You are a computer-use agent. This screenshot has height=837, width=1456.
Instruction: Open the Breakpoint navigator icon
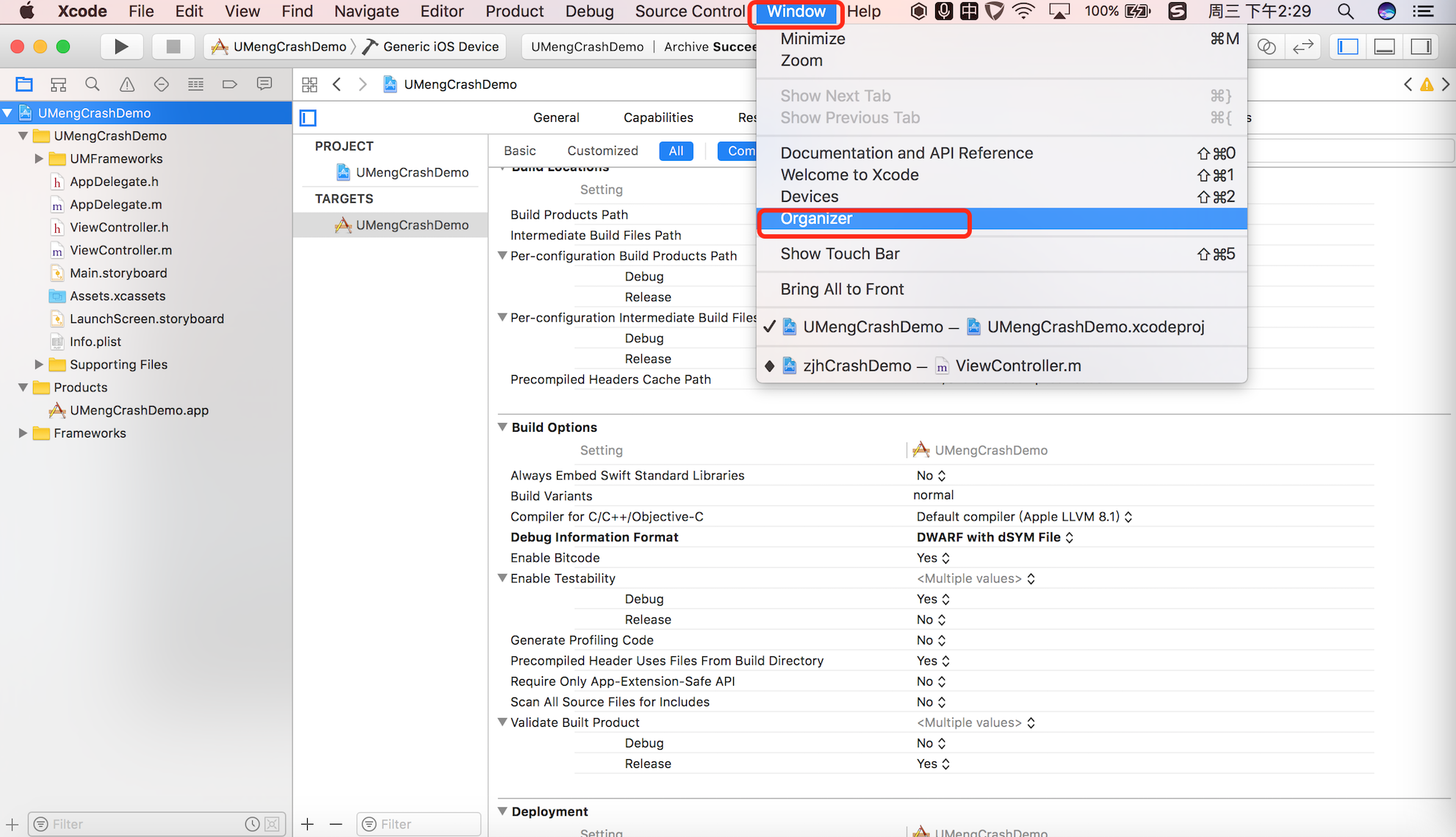(230, 84)
